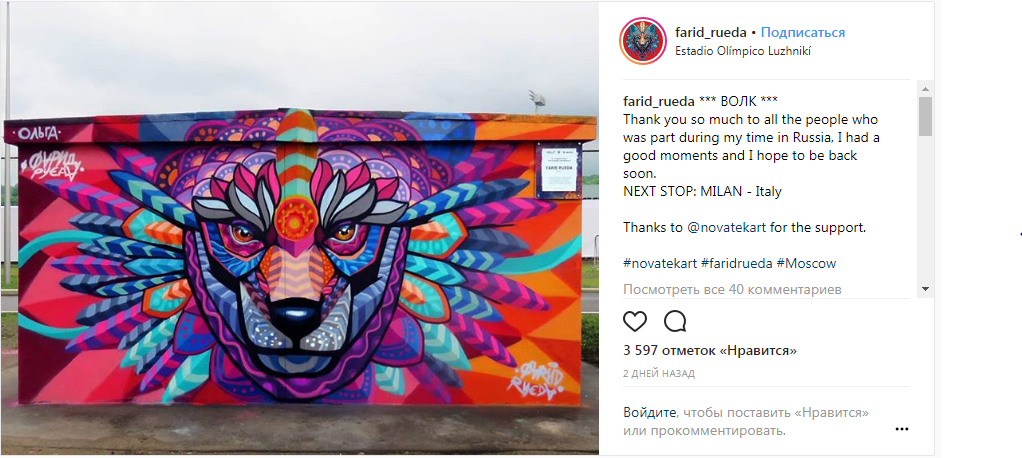
Task: Click the 2 дней назад timestamp
Action: point(659,373)
